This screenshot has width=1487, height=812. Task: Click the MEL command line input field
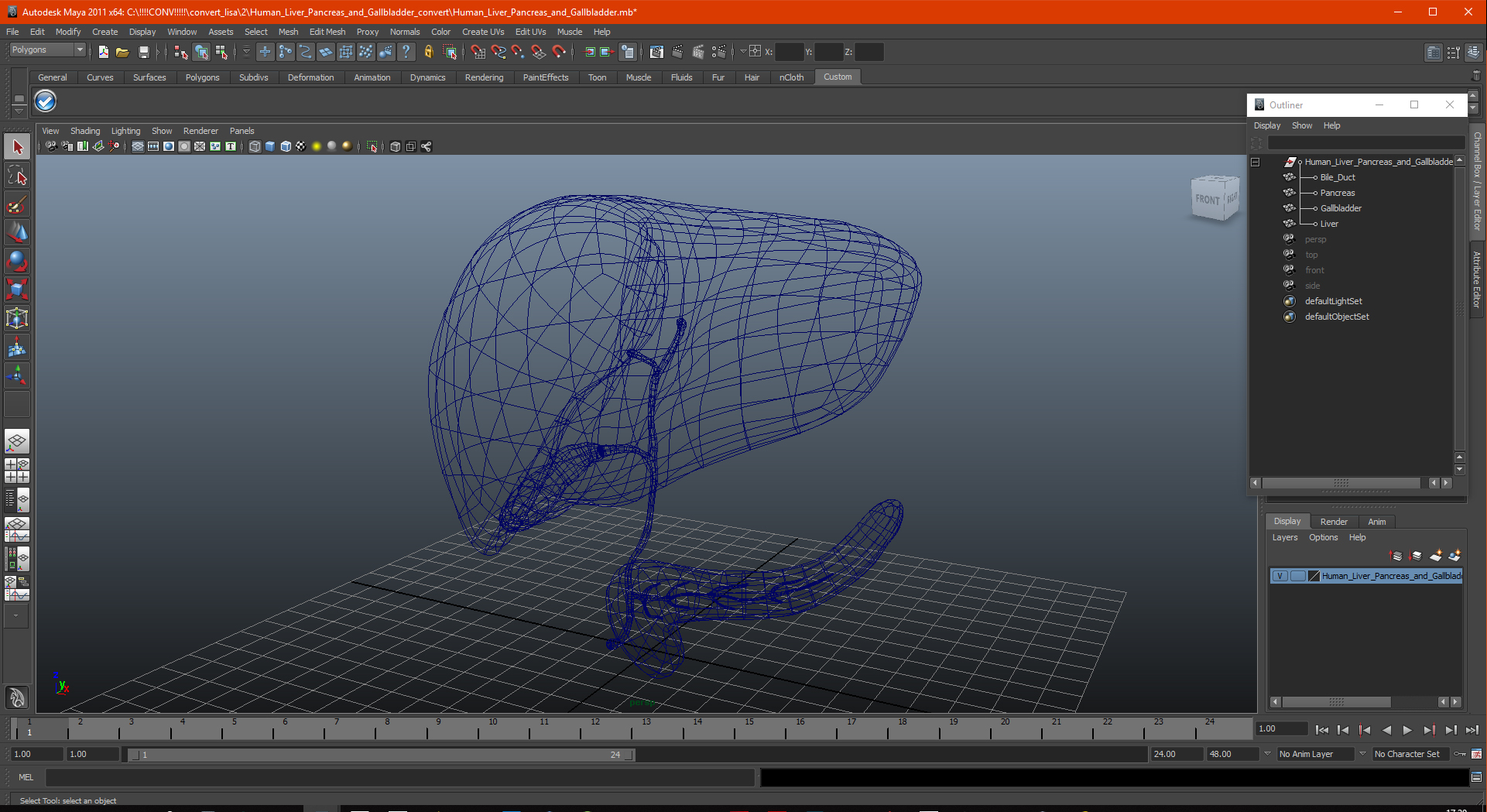coord(399,777)
